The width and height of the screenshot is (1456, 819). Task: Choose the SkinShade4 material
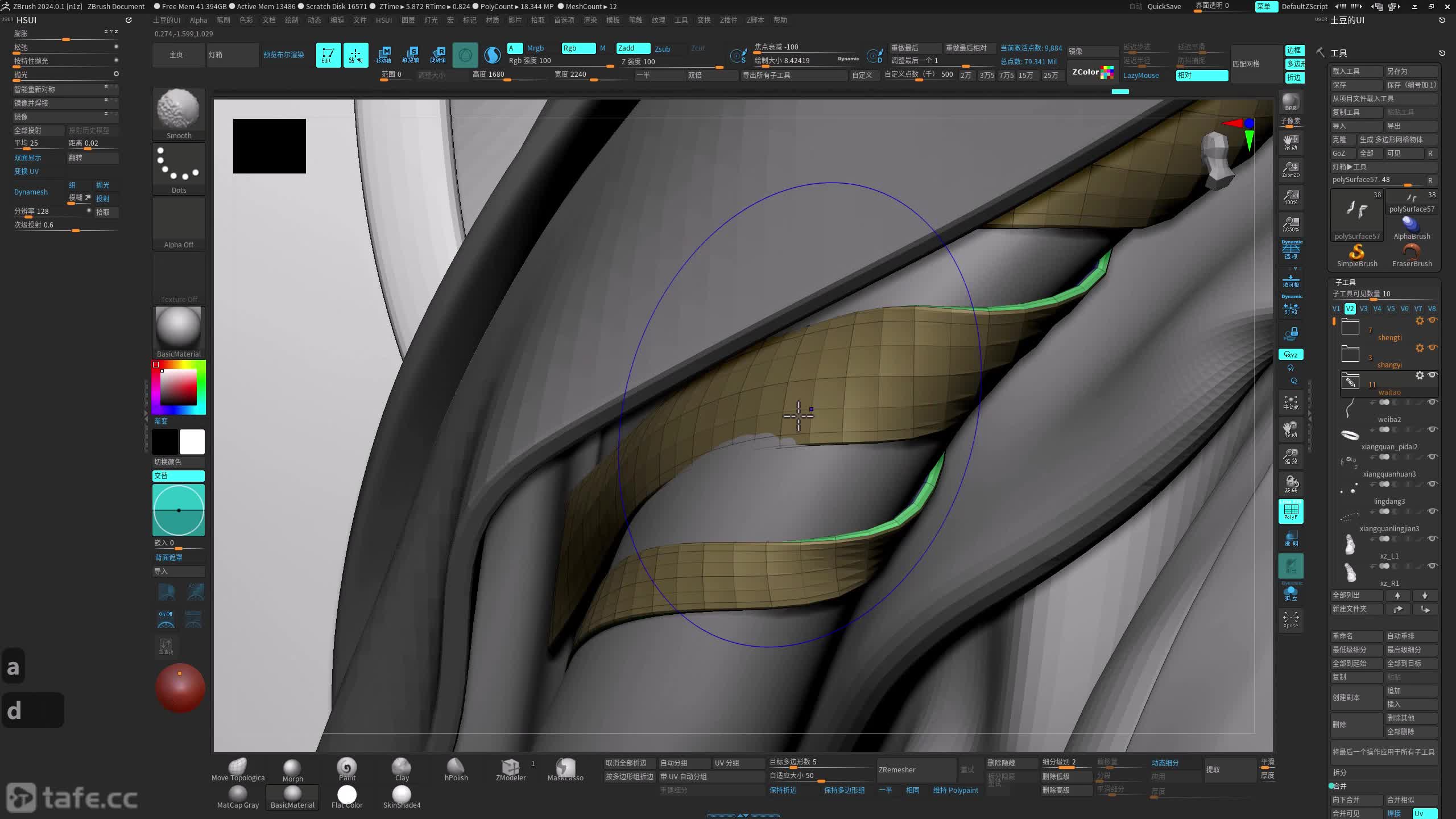(402, 797)
